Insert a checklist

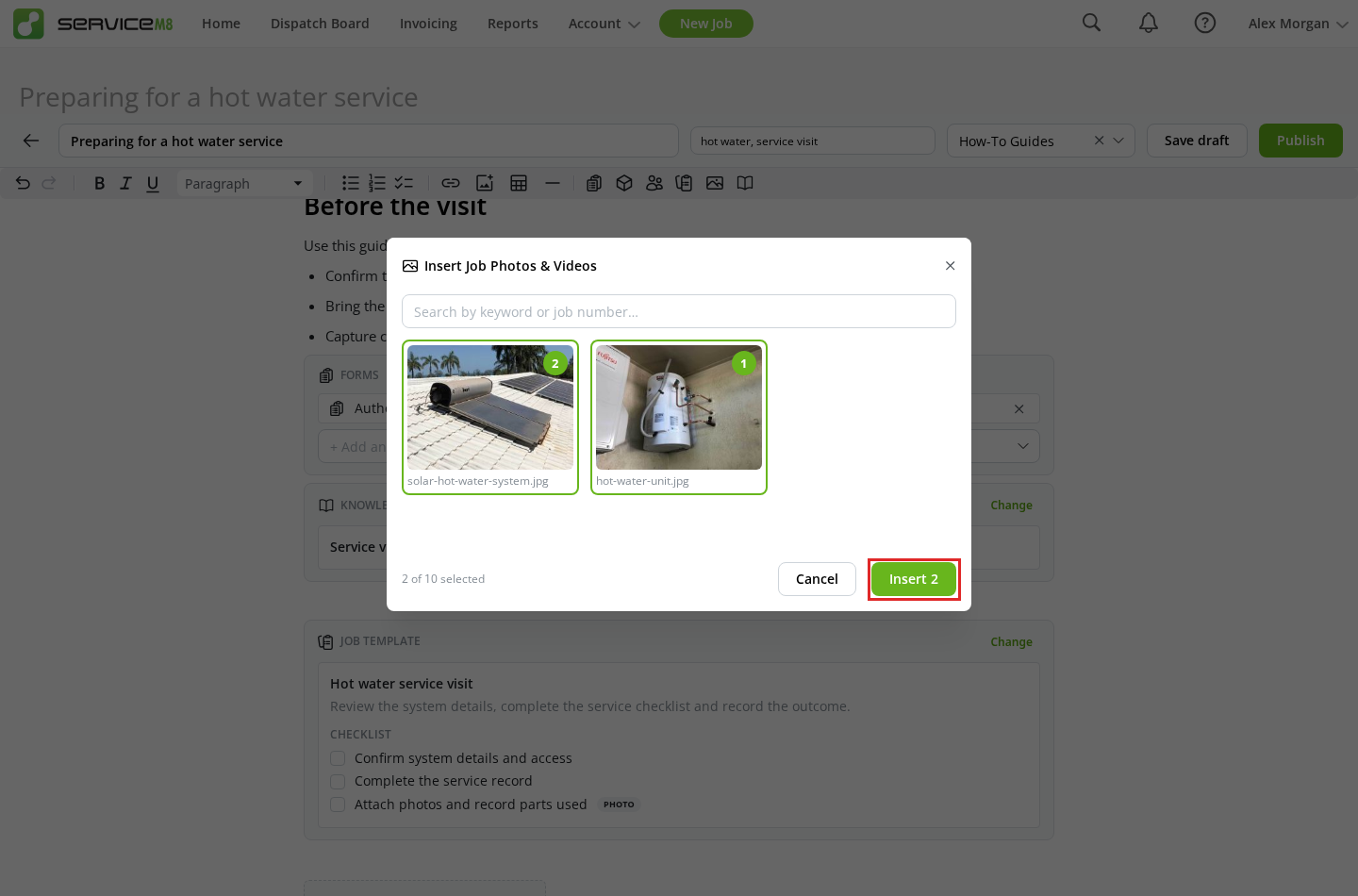[404, 183]
